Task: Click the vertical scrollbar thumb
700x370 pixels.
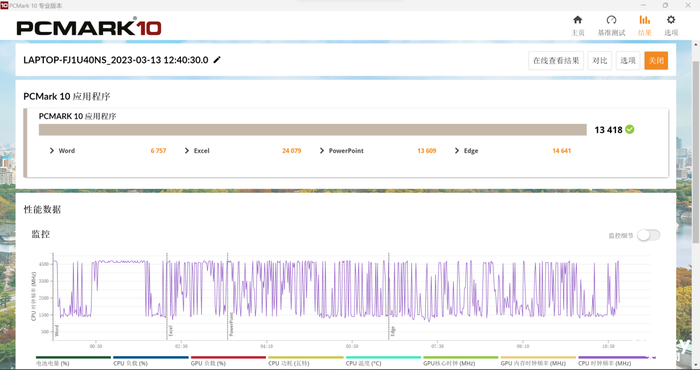Action: click(x=696, y=152)
